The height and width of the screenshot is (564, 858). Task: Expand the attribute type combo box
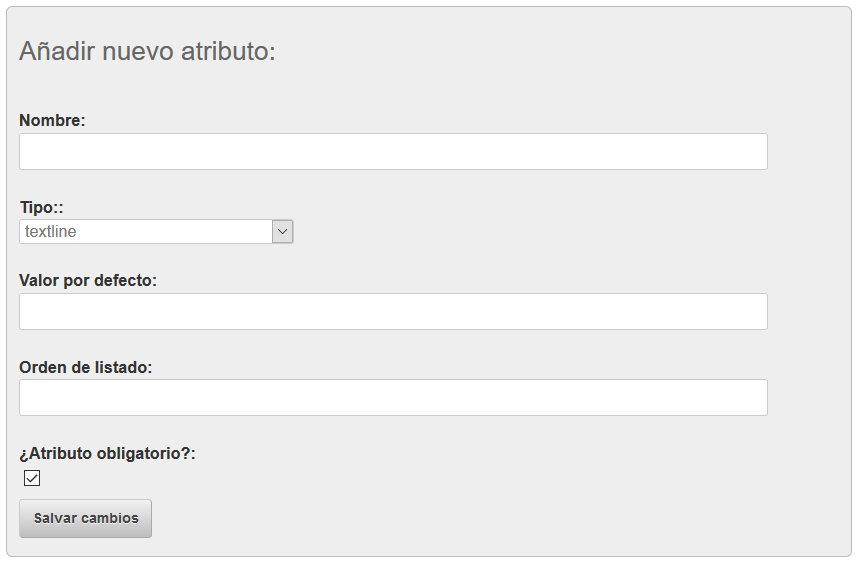156,232
